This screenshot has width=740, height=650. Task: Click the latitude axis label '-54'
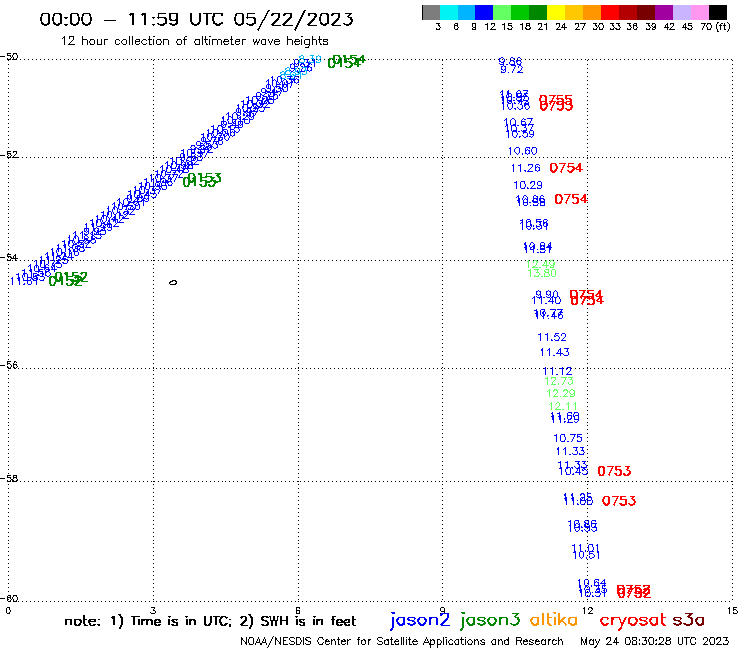click(10, 258)
